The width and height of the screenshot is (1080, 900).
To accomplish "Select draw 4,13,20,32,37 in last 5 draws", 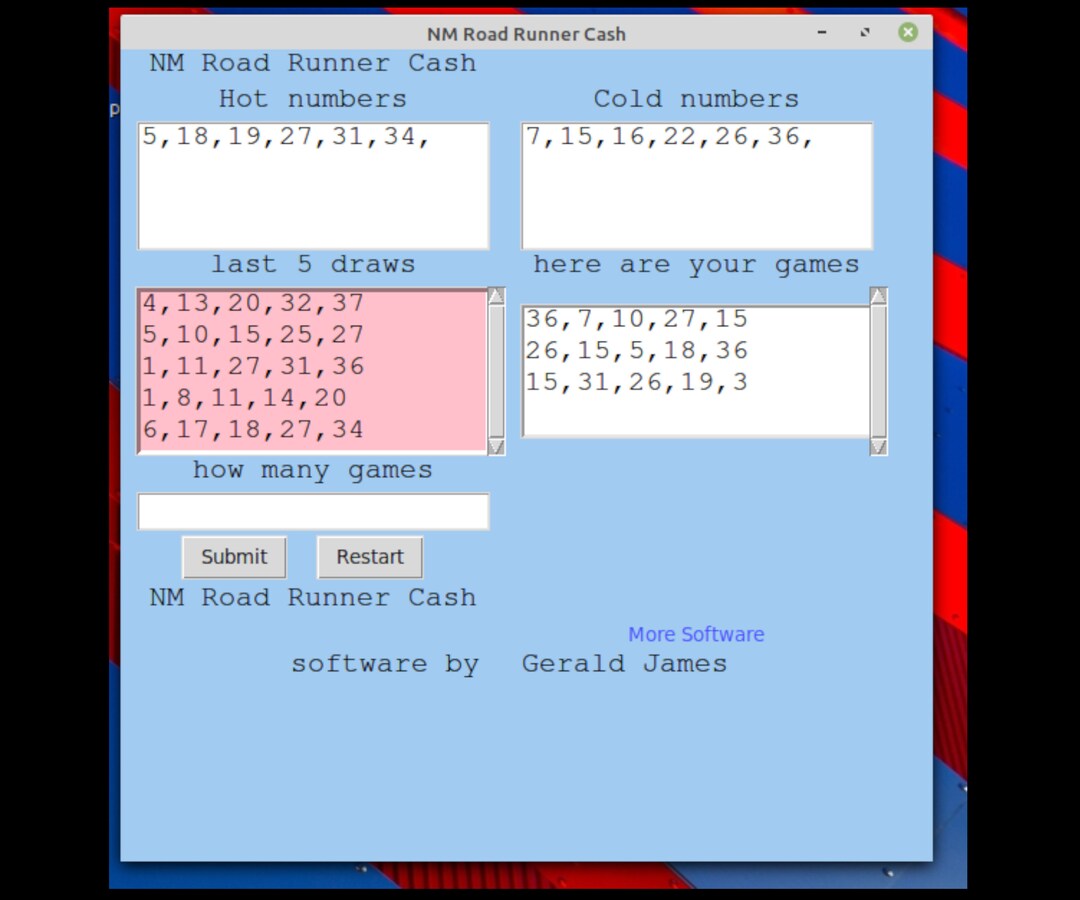I will coord(255,302).
